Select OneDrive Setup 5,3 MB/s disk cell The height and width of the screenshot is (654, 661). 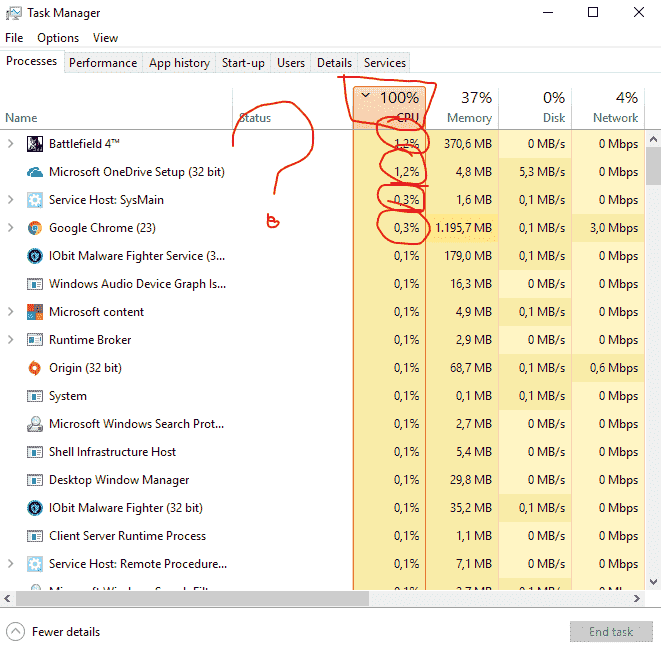pos(535,172)
